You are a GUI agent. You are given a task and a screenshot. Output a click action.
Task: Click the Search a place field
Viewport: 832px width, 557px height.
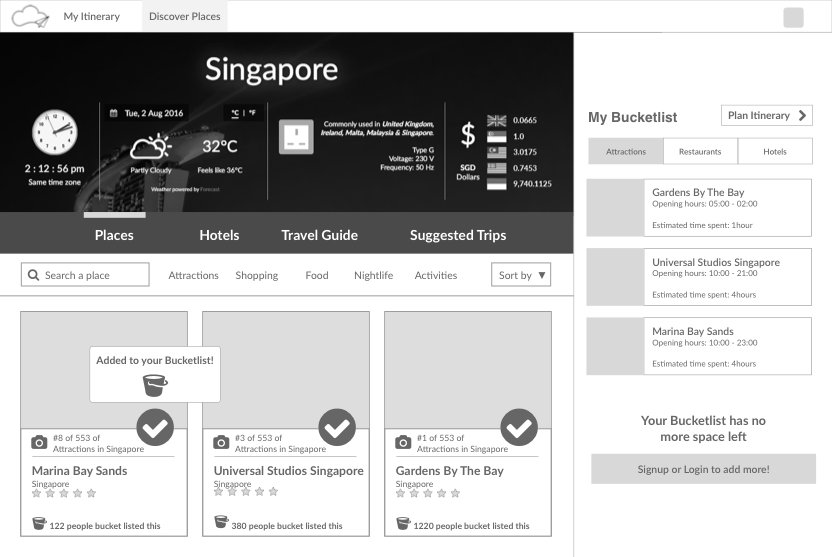pyautogui.click(x=85, y=275)
